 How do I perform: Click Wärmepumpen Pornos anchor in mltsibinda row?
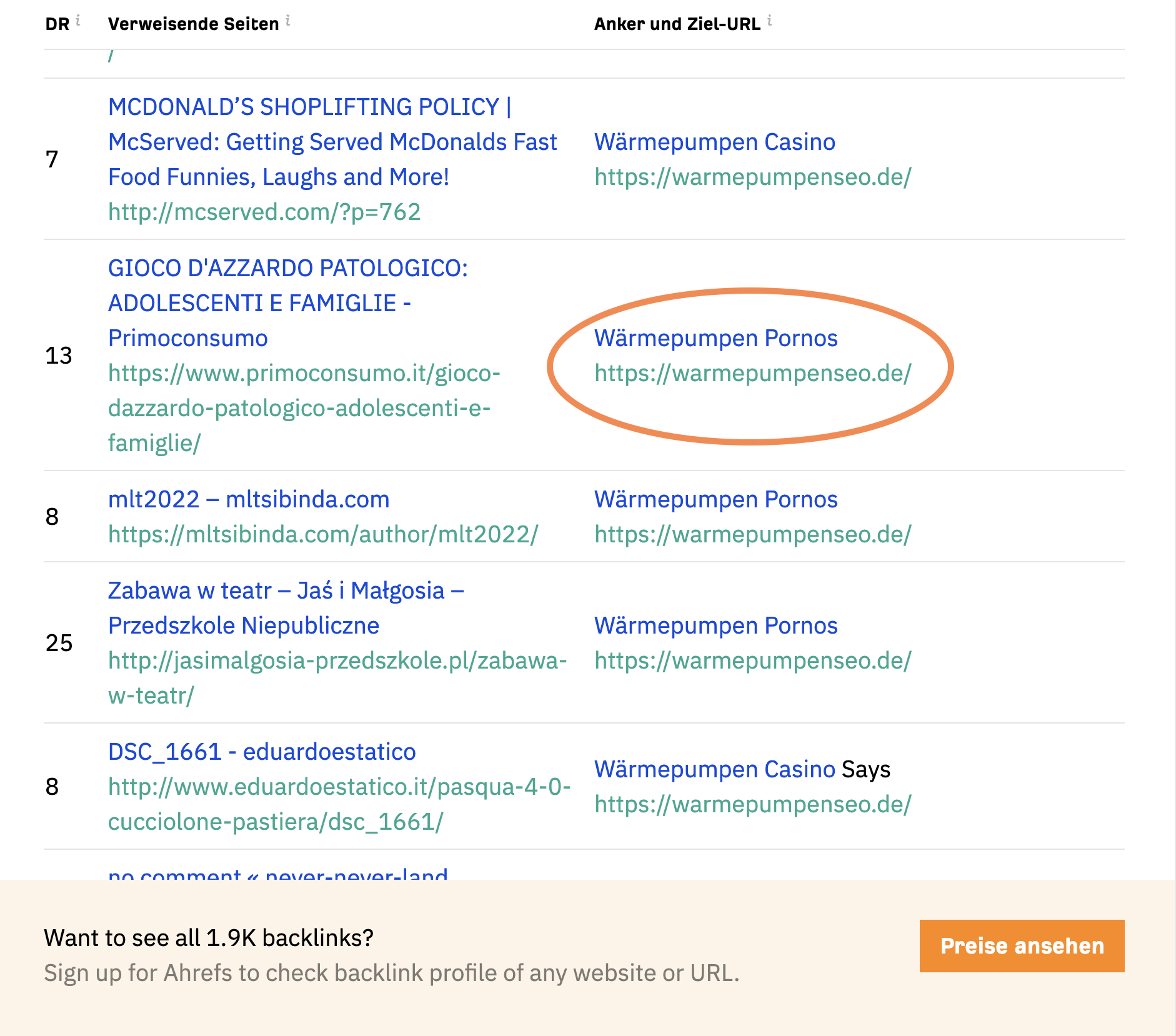(716, 499)
